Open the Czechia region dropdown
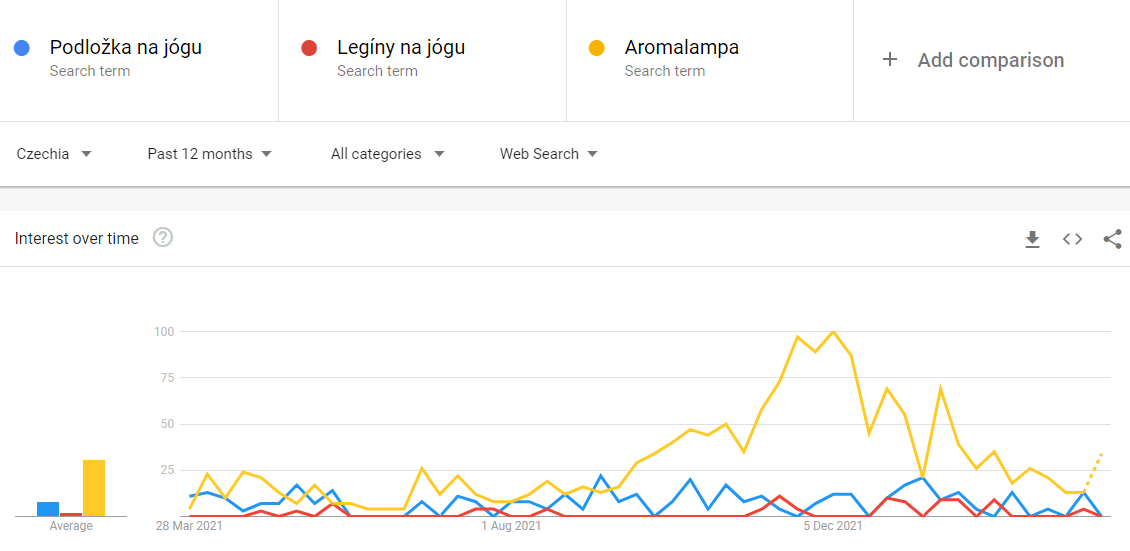1130x551 pixels. pos(54,154)
